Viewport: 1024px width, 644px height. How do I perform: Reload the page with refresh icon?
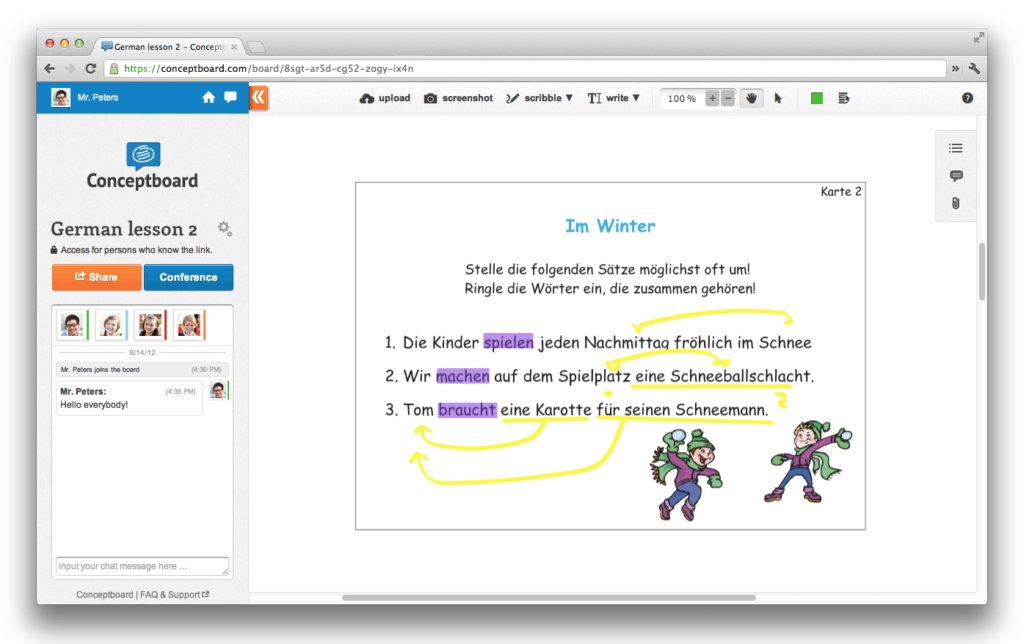click(91, 68)
